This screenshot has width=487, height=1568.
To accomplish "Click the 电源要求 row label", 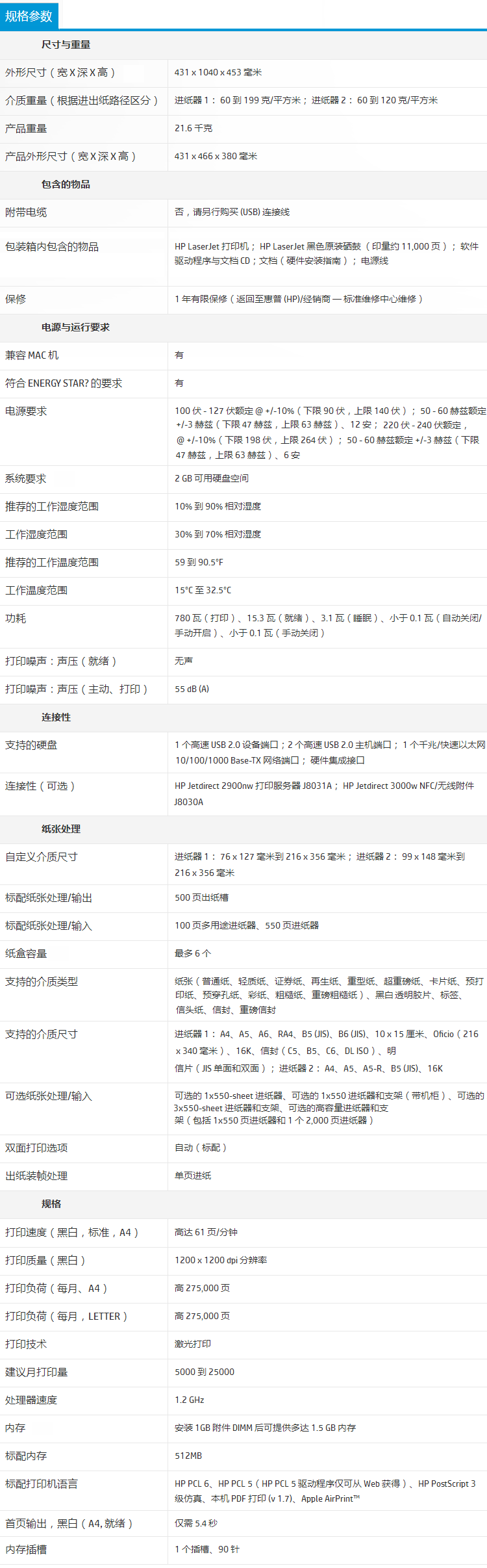I will coord(26,411).
